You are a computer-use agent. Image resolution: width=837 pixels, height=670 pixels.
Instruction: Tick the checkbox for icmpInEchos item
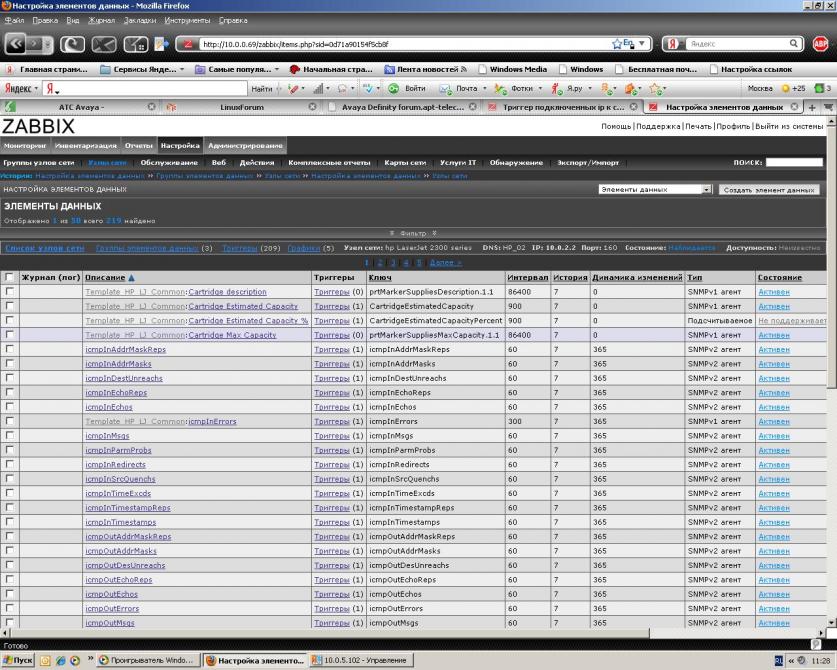tap(10, 407)
